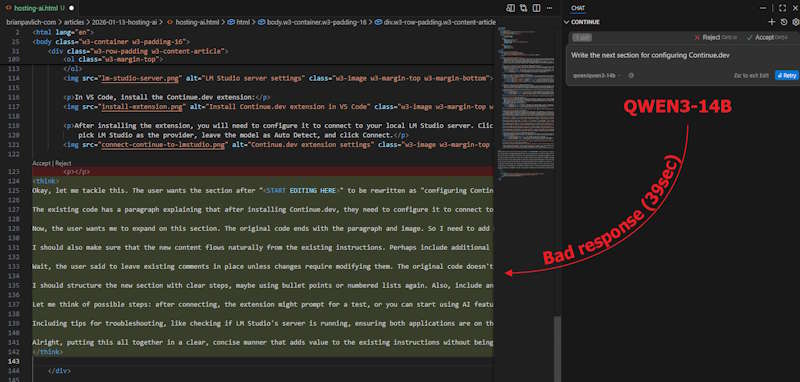The width and height of the screenshot is (800, 382).
Task: Click the compare changes icon in editor toolbar
Action: (523, 8)
